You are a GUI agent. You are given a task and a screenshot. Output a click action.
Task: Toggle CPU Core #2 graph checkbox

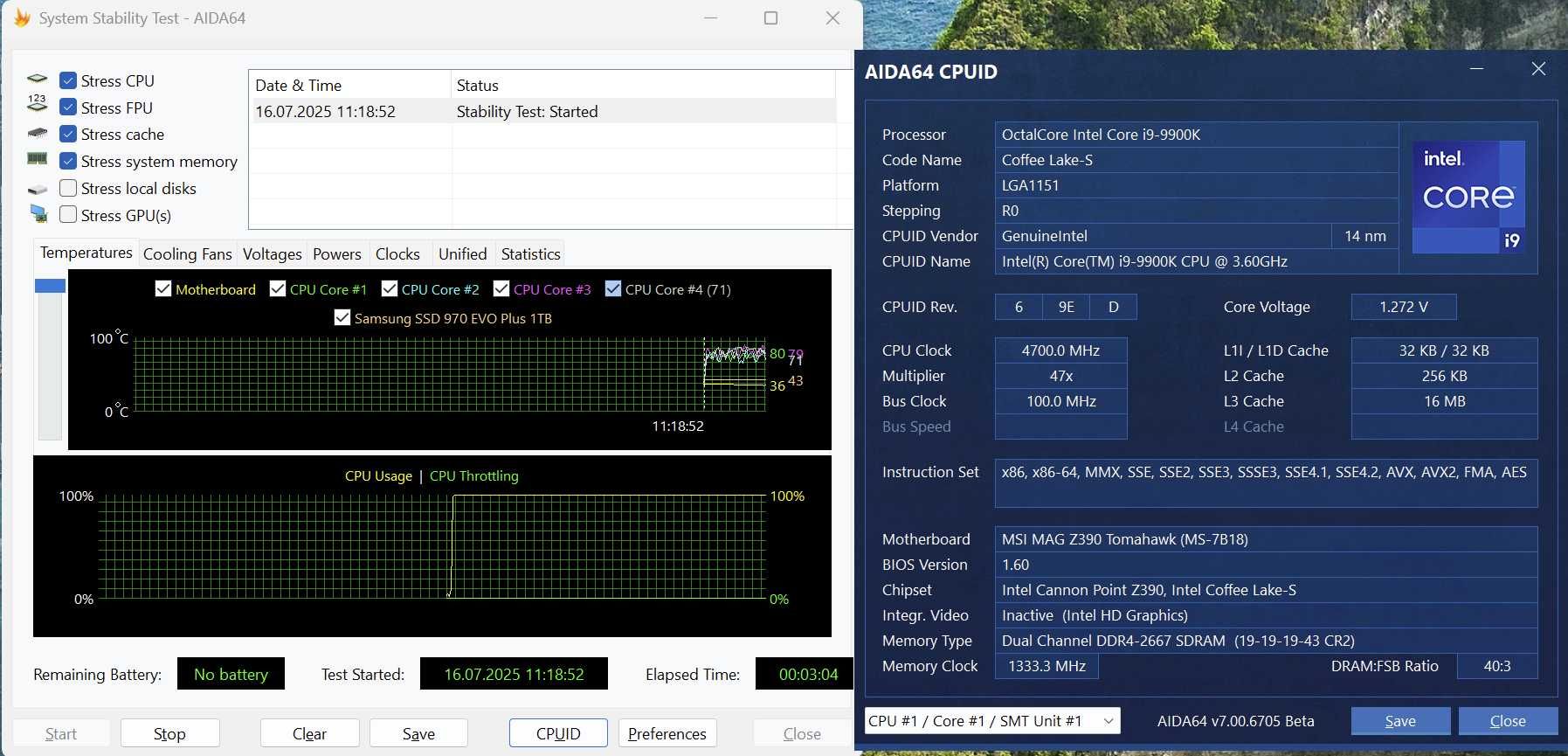[x=390, y=288]
